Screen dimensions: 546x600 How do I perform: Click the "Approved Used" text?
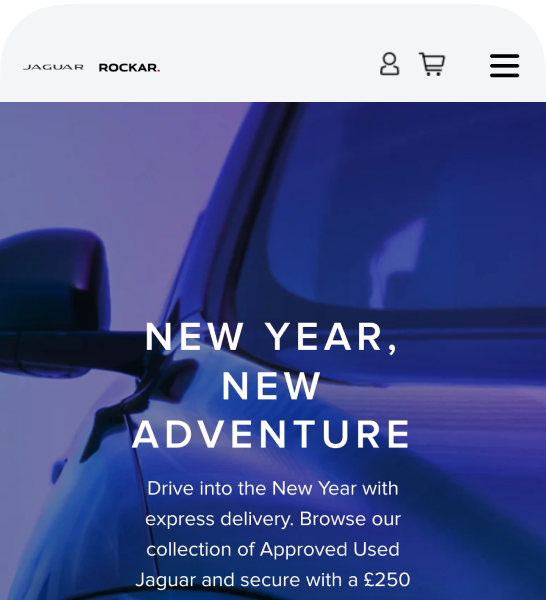click(x=329, y=550)
